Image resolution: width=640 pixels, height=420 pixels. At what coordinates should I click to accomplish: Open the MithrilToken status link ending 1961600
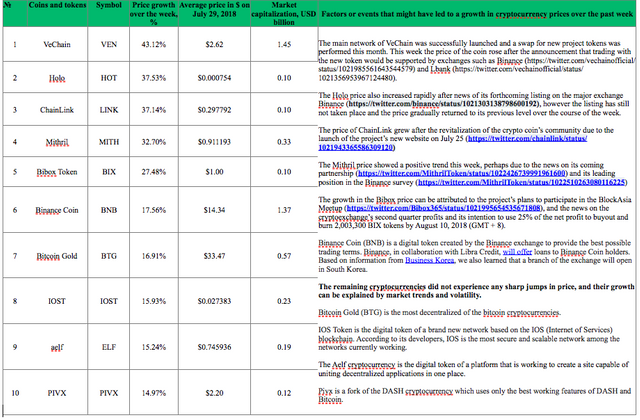(x=462, y=173)
